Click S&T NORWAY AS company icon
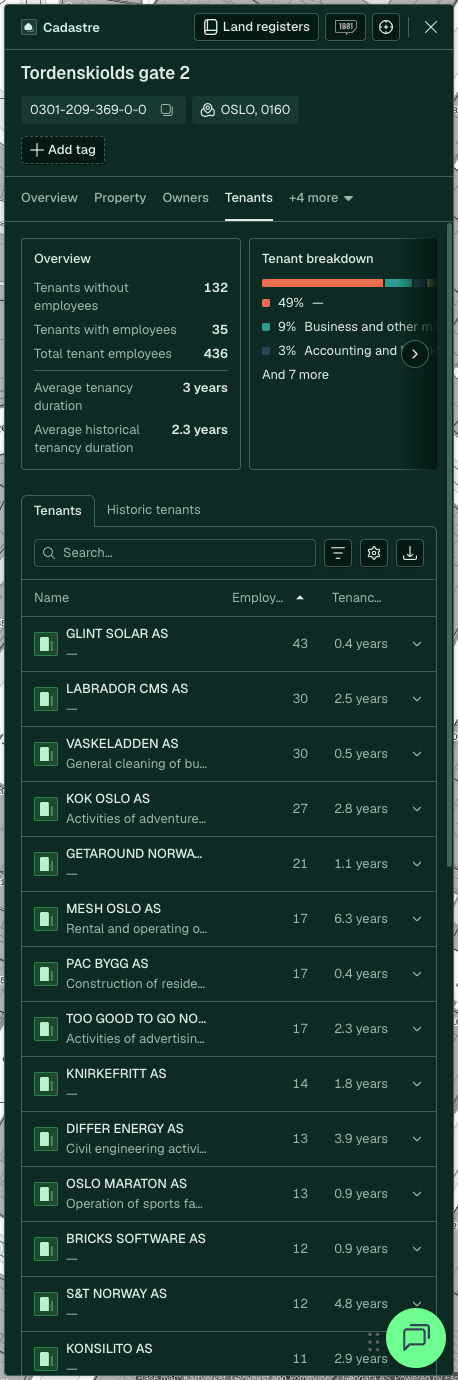458x1380 pixels. 46,1304
